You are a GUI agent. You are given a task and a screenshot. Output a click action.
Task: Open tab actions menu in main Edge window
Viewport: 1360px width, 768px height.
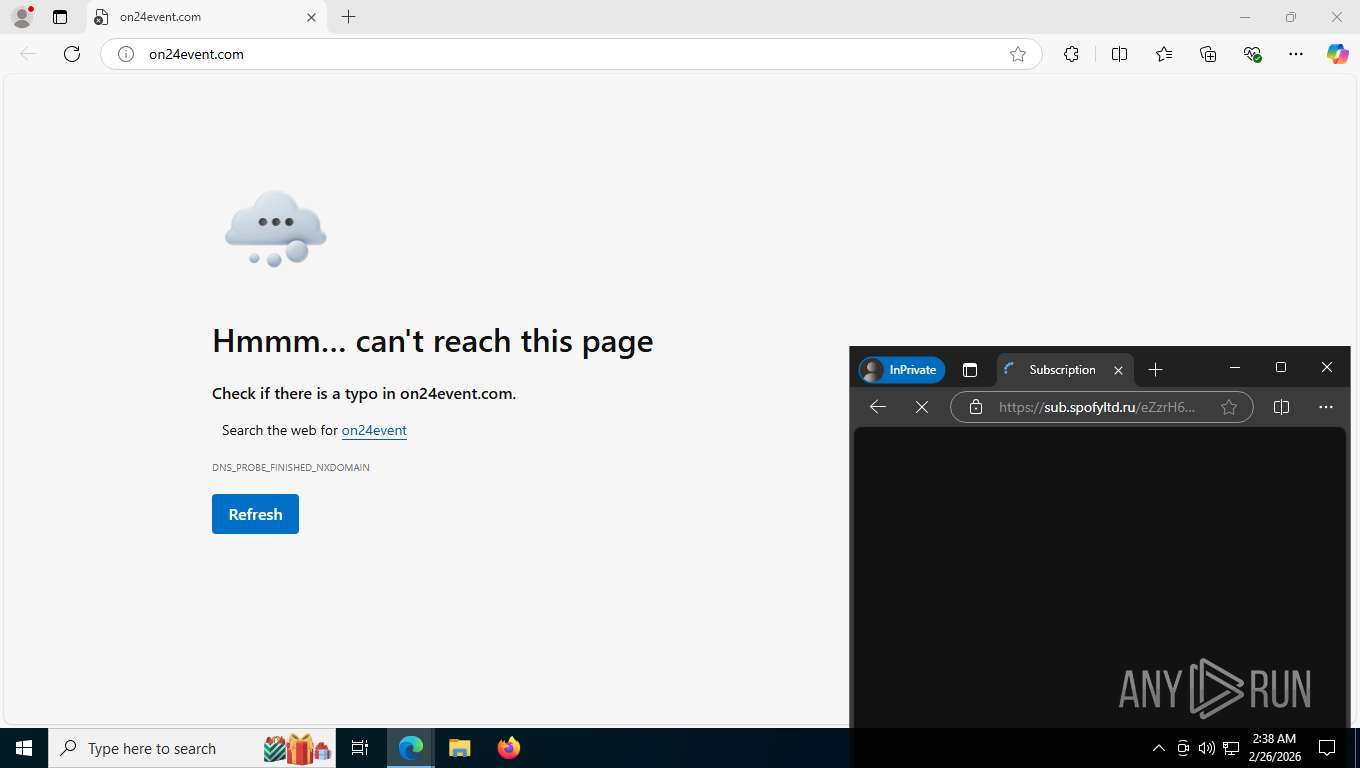60,17
